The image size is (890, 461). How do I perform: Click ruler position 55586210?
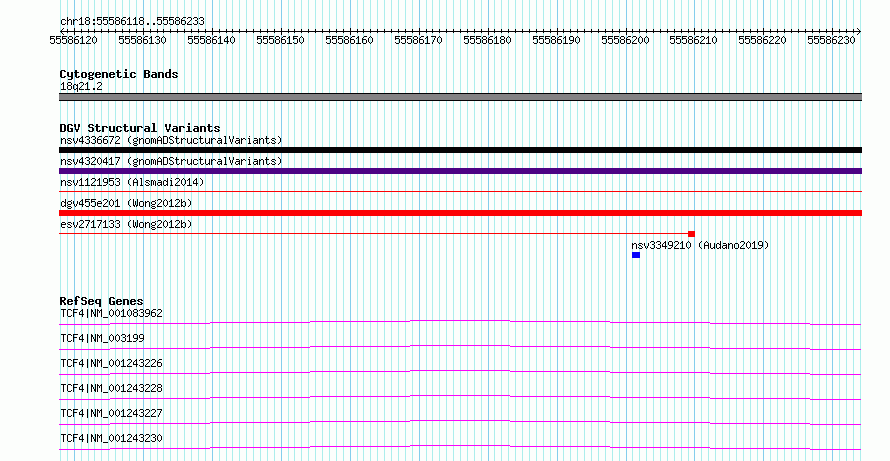point(694,40)
